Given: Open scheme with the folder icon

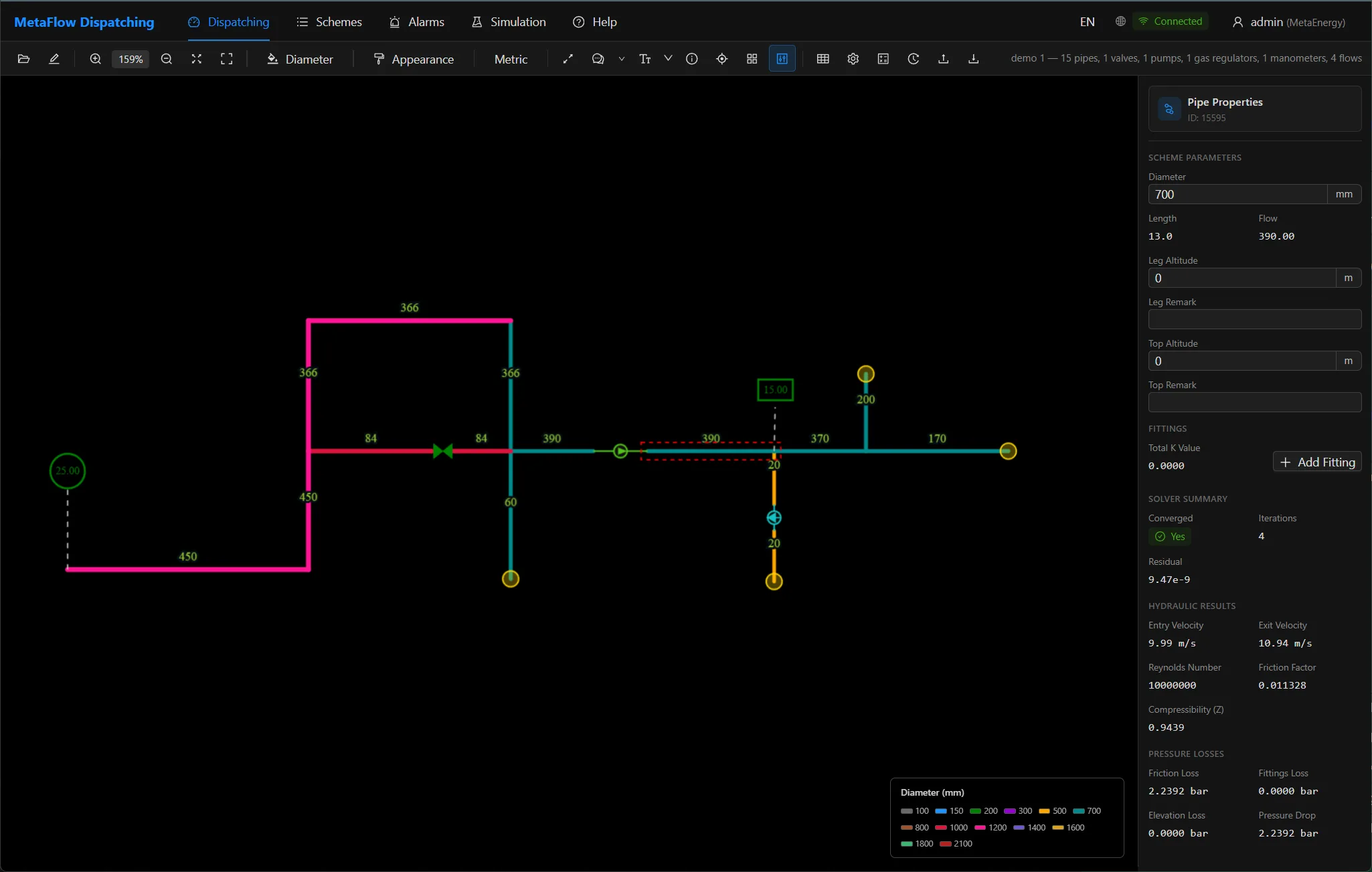Looking at the screenshot, I should click(23, 59).
